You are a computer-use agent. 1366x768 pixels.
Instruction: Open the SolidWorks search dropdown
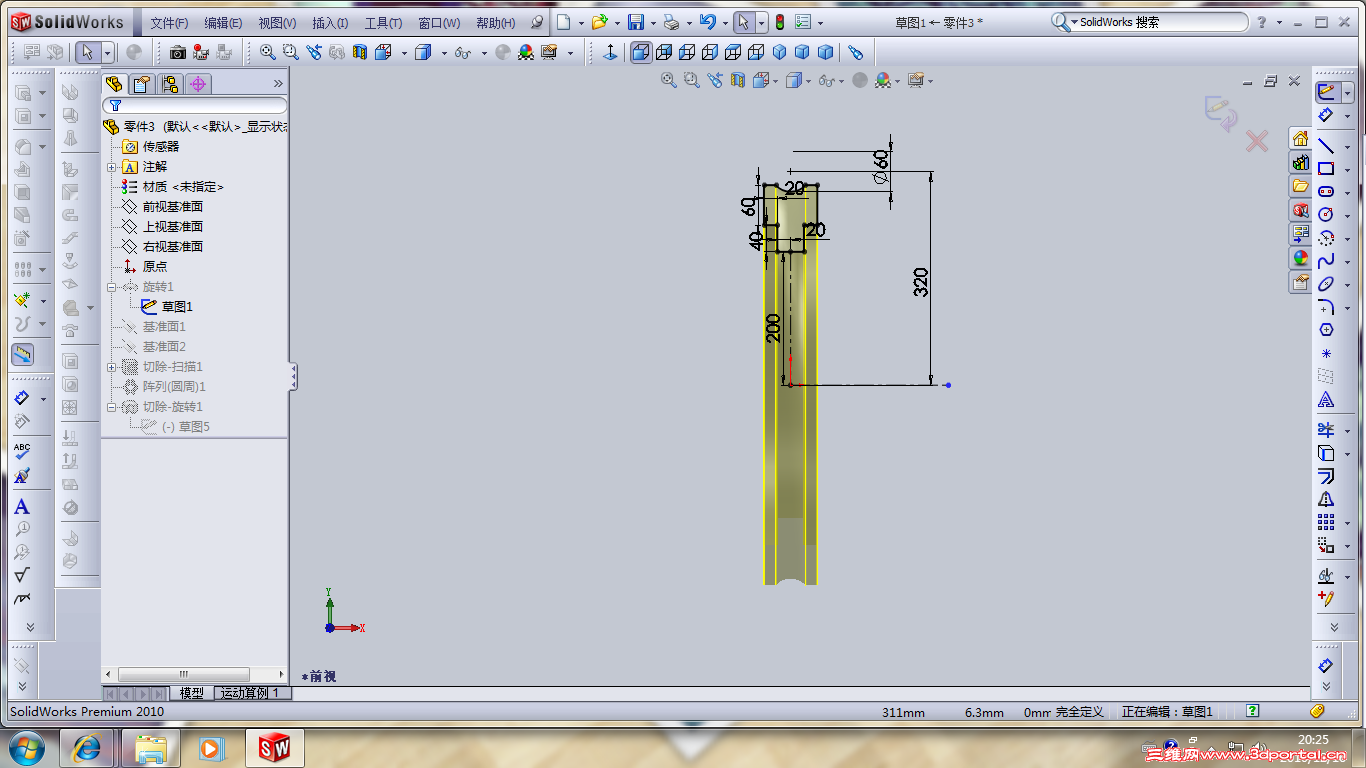(x=1074, y=22)
